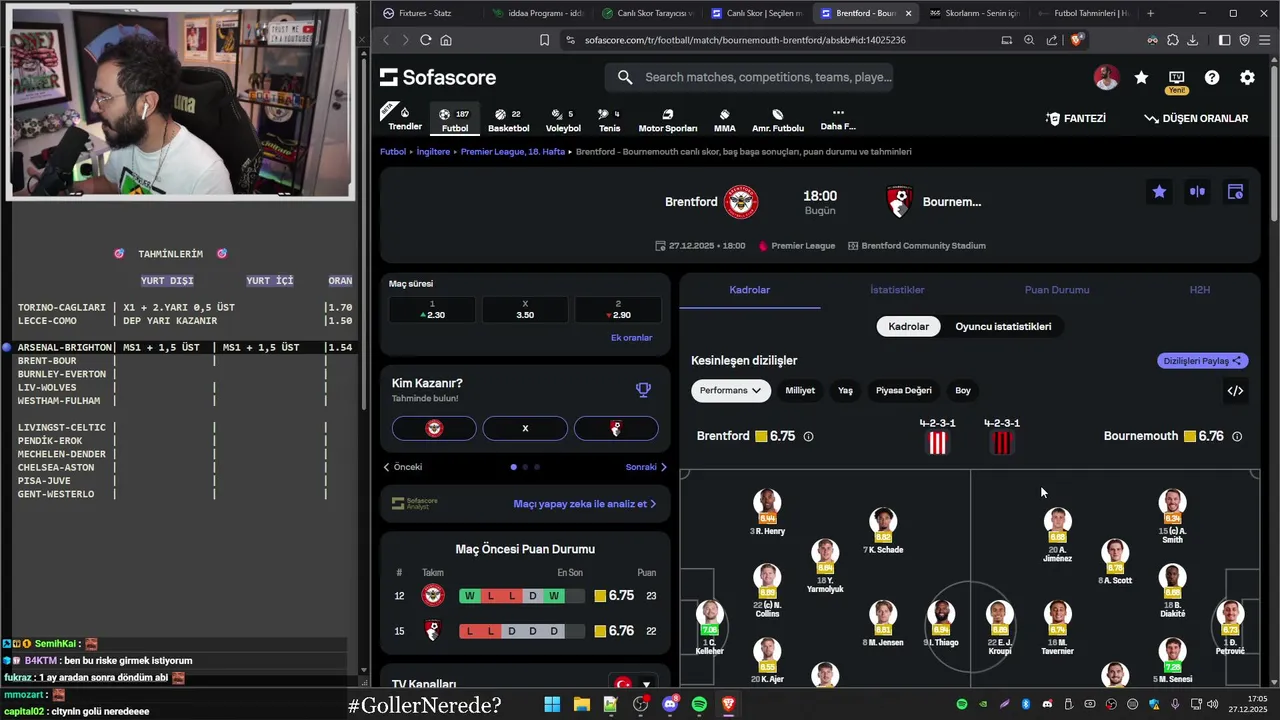The width and height of the screenshot is (1280, 720).
Task: Click the compare teams icon
Action: click(x=1197, y=192)
